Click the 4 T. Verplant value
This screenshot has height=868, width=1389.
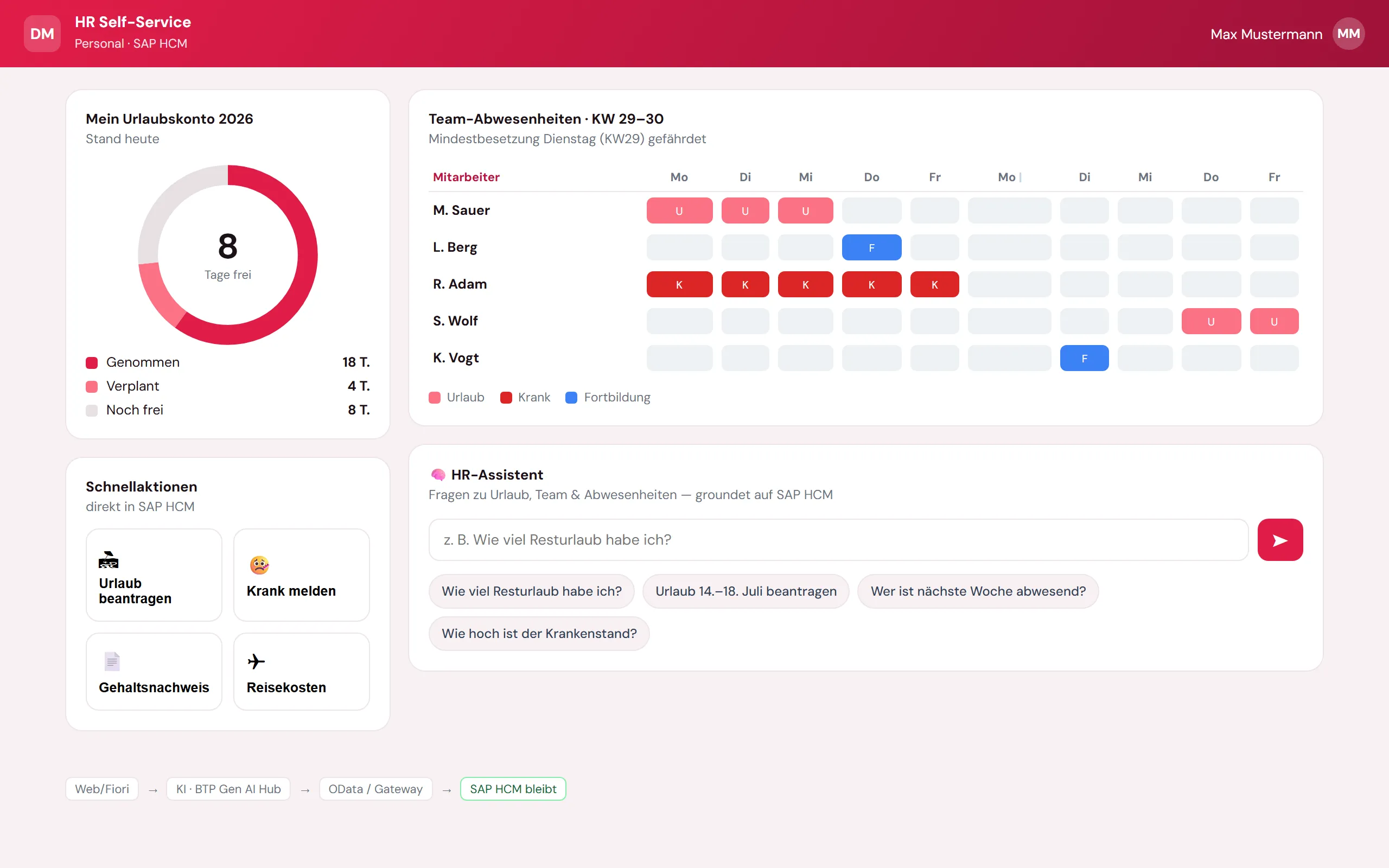[x=359, y=386]
